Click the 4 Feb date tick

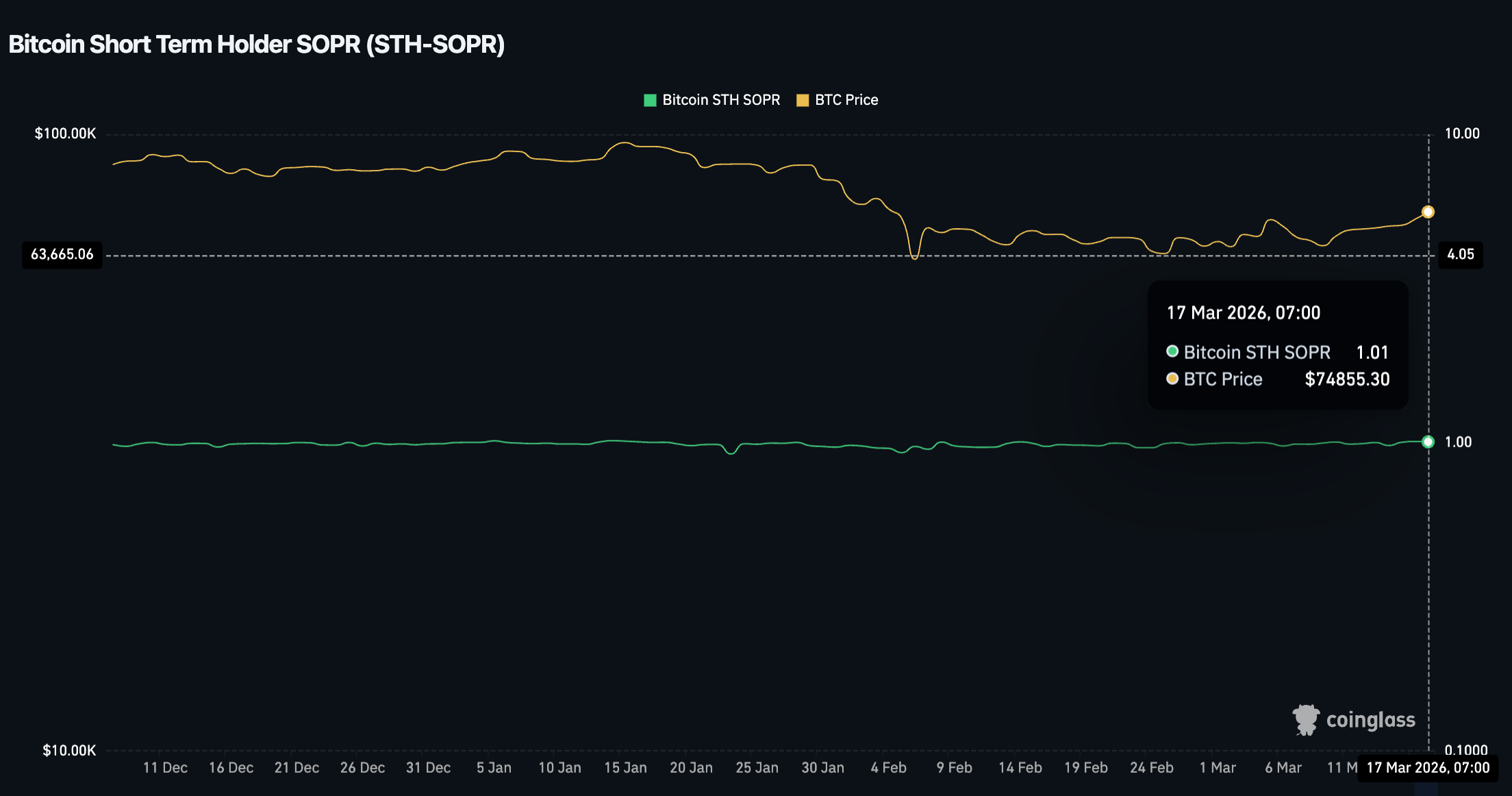(888, 768)
